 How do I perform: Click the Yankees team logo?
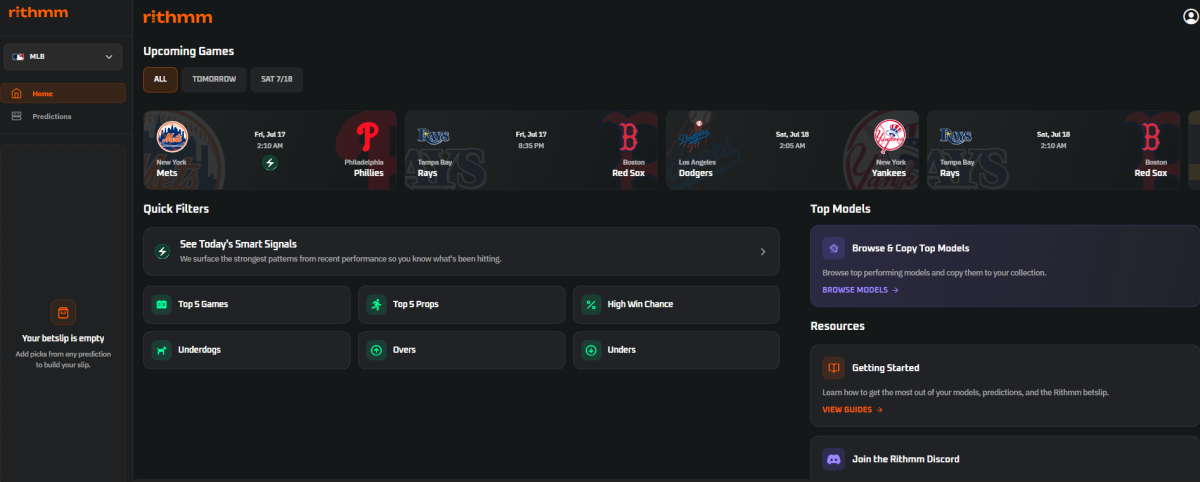890,136
